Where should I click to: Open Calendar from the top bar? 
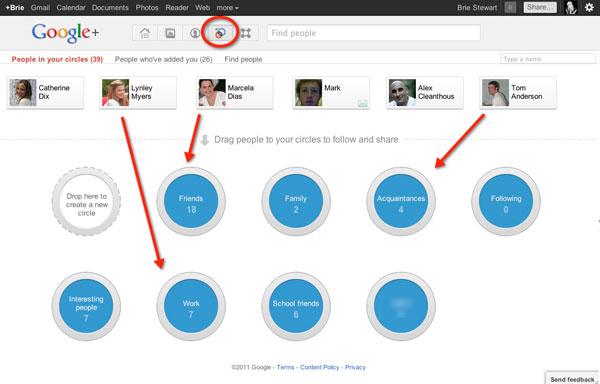(x=71, y=8)
